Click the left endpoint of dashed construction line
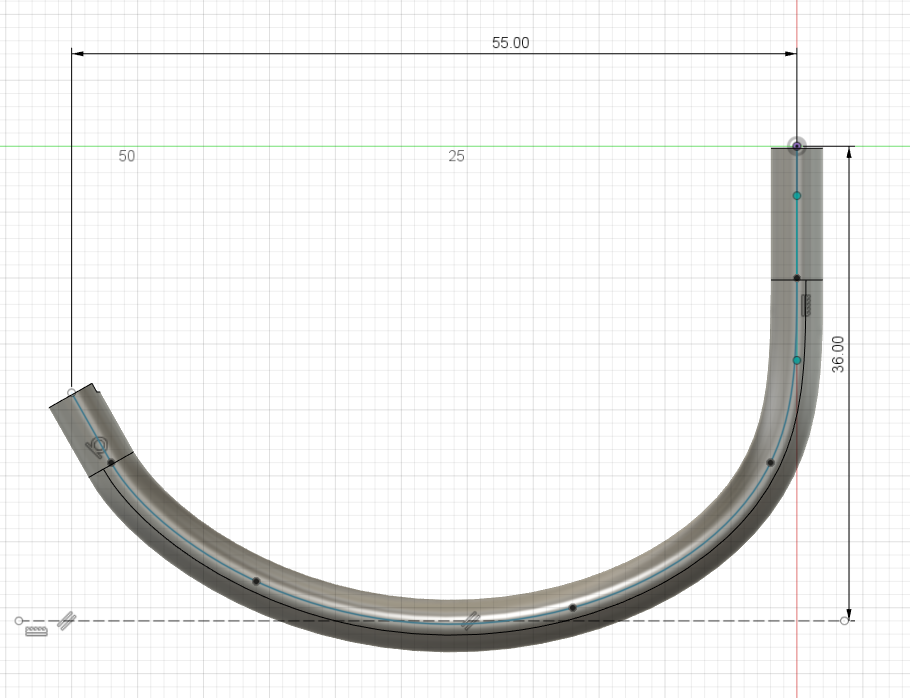 (19, 621)
